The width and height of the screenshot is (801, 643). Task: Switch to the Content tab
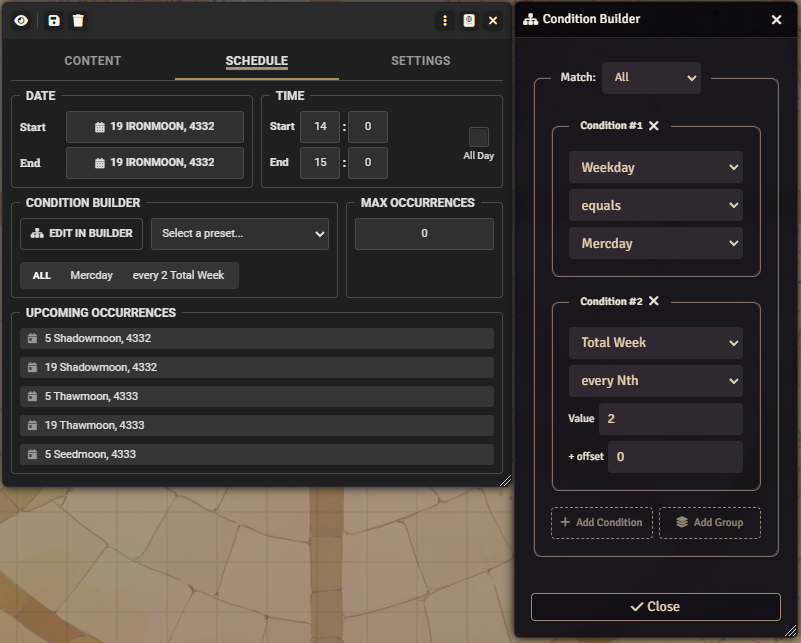click(x=92, y=60)
